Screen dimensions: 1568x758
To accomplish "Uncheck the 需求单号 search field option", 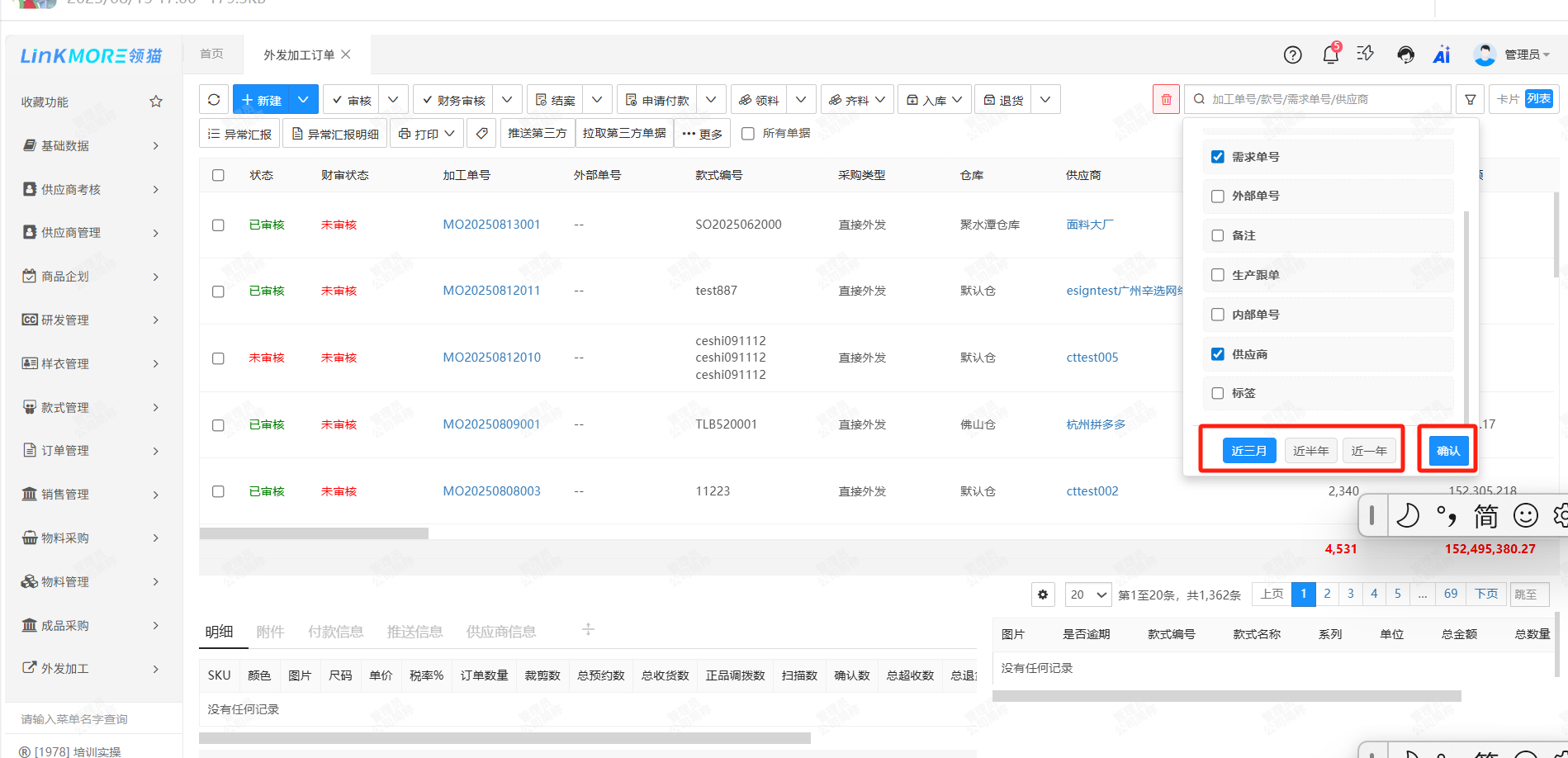I will pos(1217,157).
